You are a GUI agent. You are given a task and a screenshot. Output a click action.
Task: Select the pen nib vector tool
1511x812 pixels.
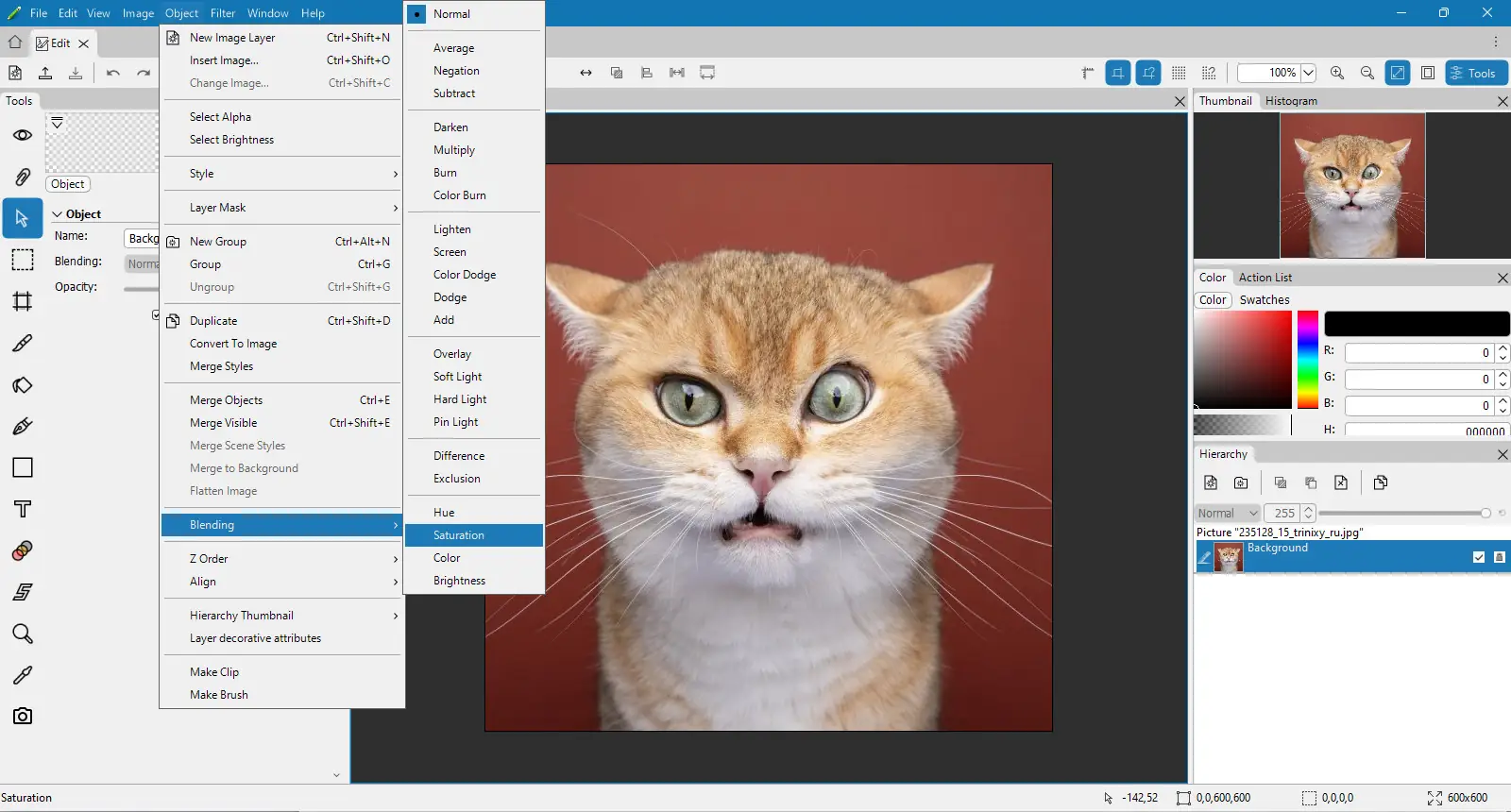(23, 426)
